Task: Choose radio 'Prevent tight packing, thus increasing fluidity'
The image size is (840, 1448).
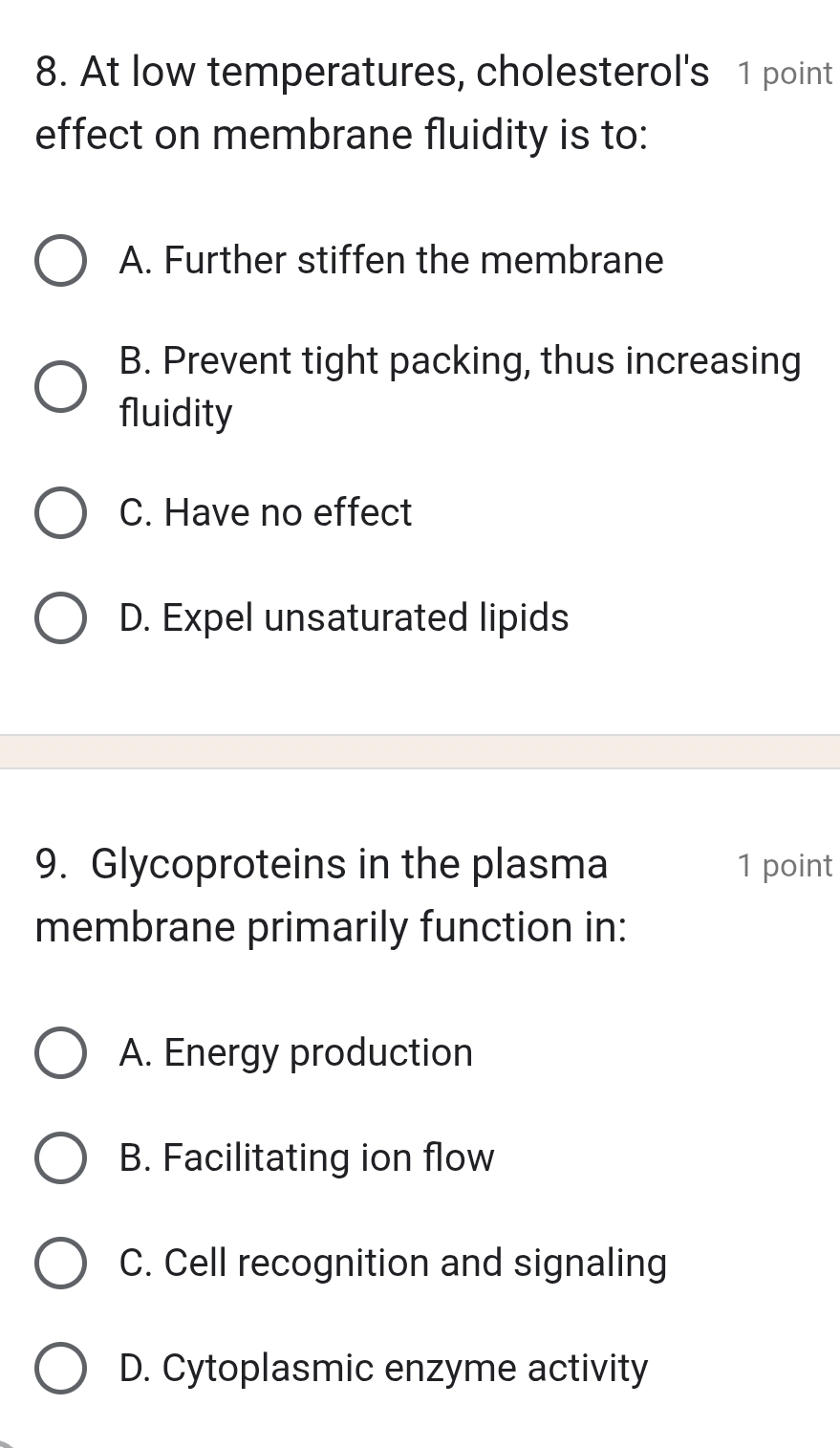Action: pyautogui.click(x=60, y=387)
